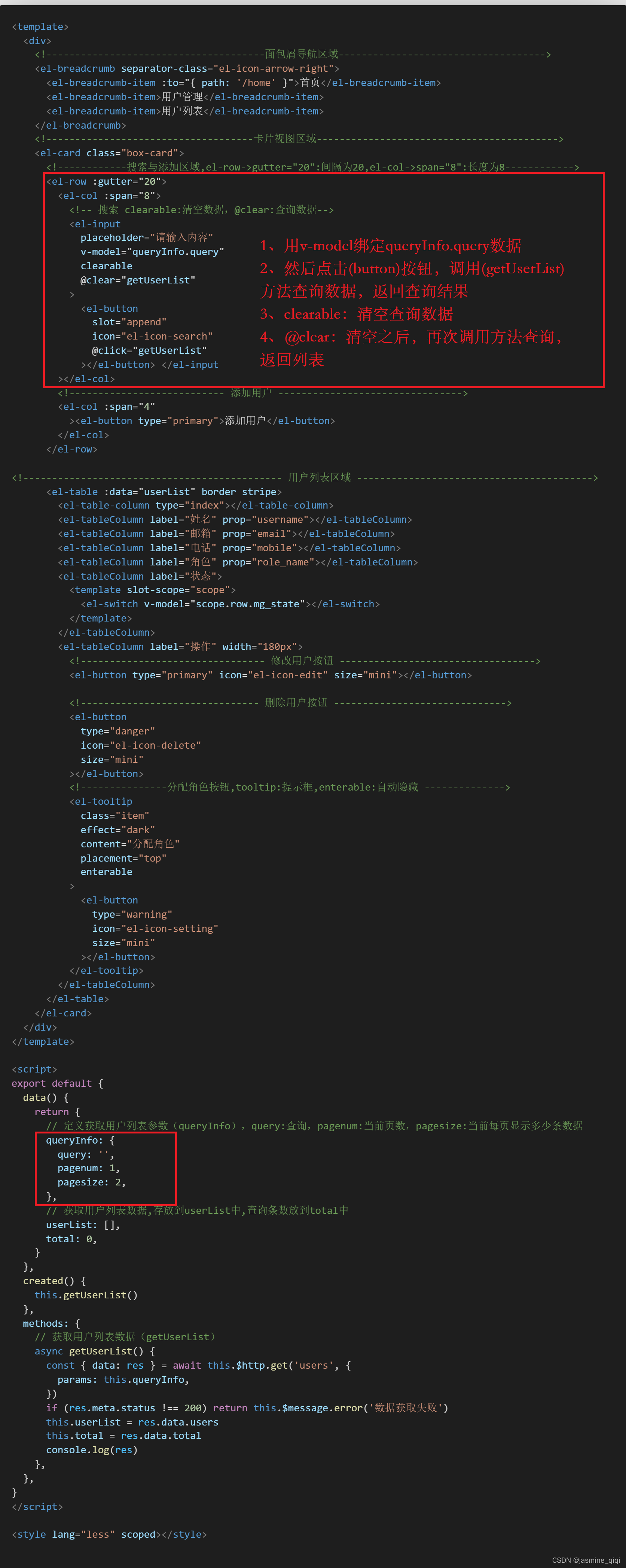Click the opening <el-tooltip tag

point(101,802)
